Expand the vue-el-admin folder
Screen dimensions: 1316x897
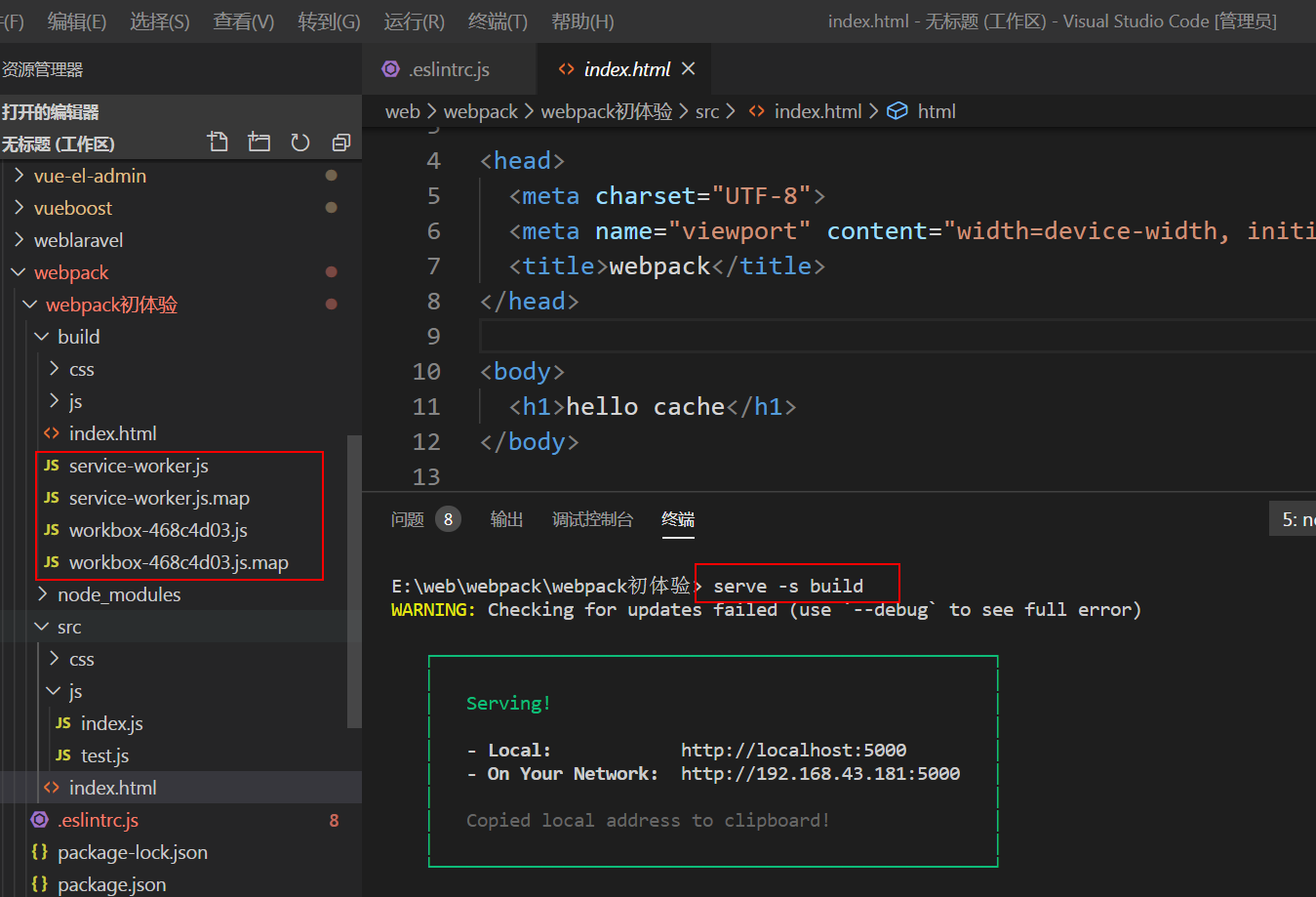pos(90,176)
